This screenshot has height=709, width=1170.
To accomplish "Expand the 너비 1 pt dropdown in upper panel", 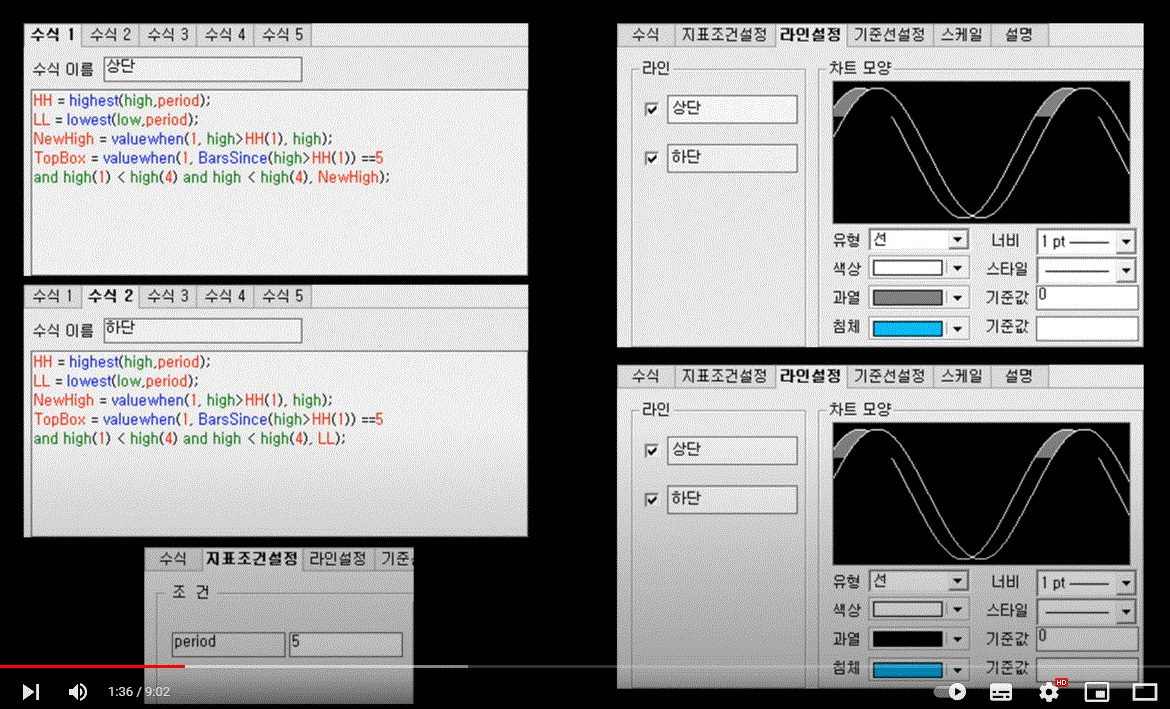I will click(x=1126, y=242).
